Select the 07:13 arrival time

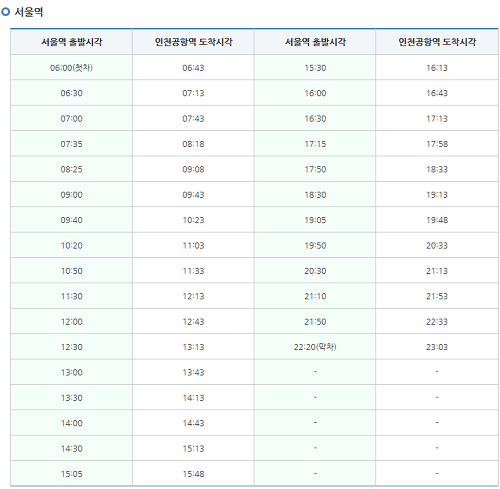pyautogui.click(x=193, y=93)
